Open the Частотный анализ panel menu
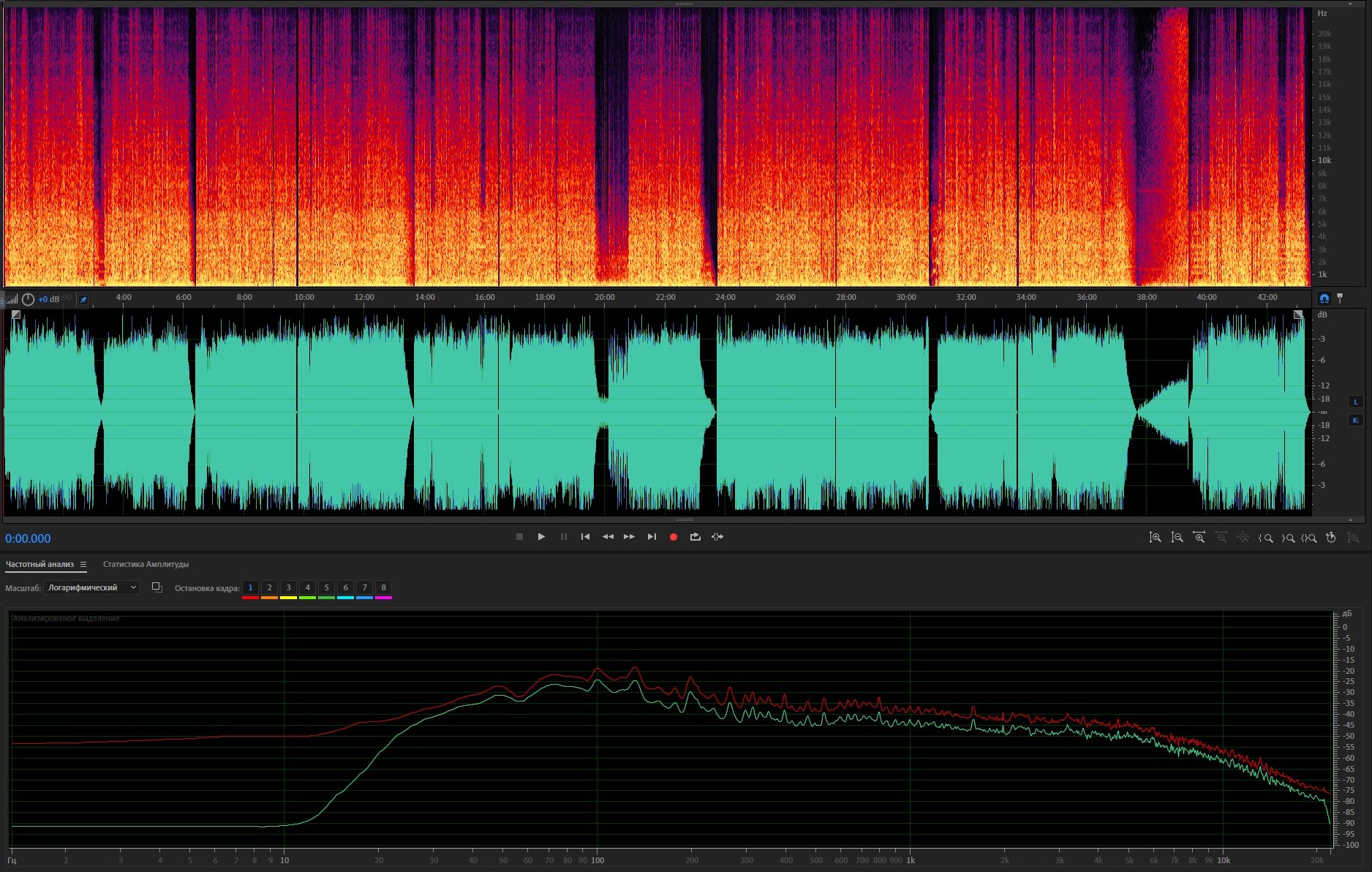 point(83,564)
